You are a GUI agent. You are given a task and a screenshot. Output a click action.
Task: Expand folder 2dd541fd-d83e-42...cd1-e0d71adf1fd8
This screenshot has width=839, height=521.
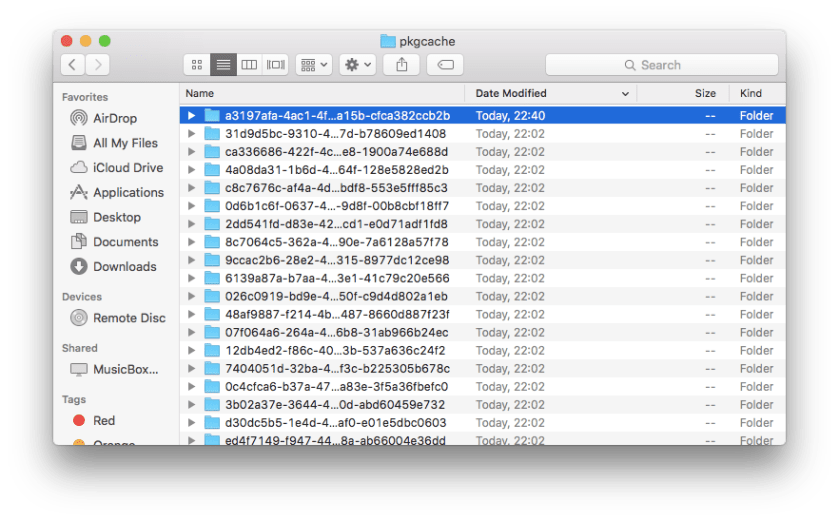click(x=192, y=224)
